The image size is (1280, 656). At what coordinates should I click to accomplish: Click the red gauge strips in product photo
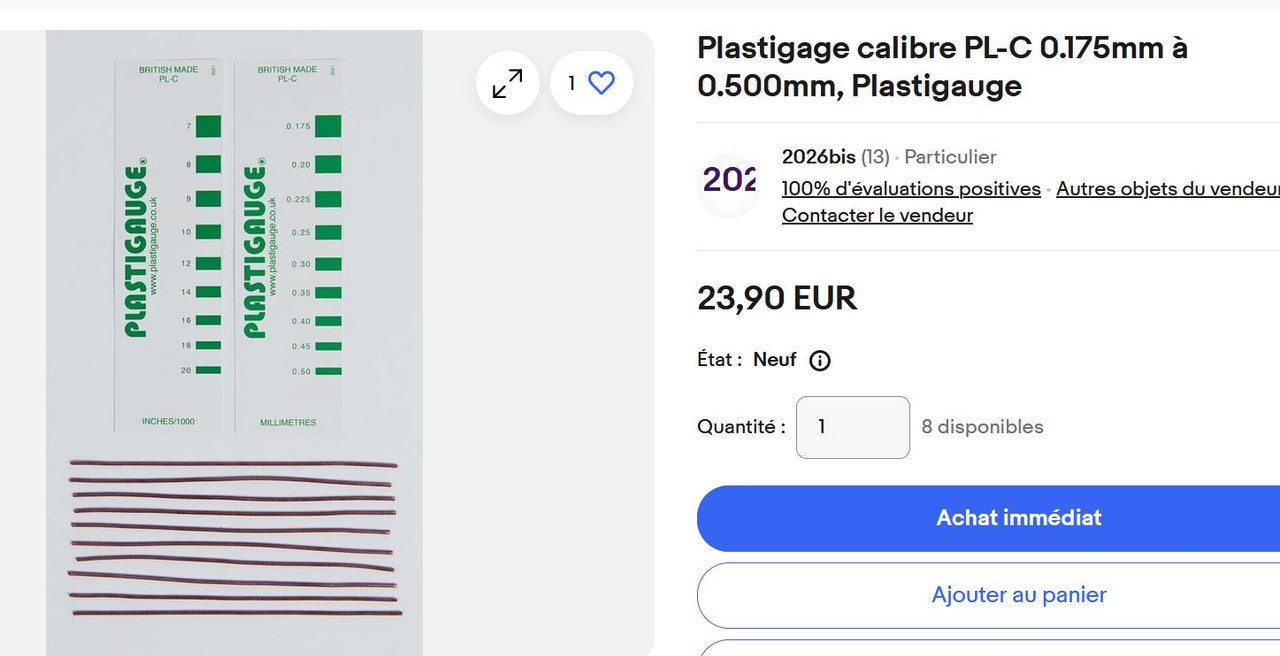pos(234,538)
